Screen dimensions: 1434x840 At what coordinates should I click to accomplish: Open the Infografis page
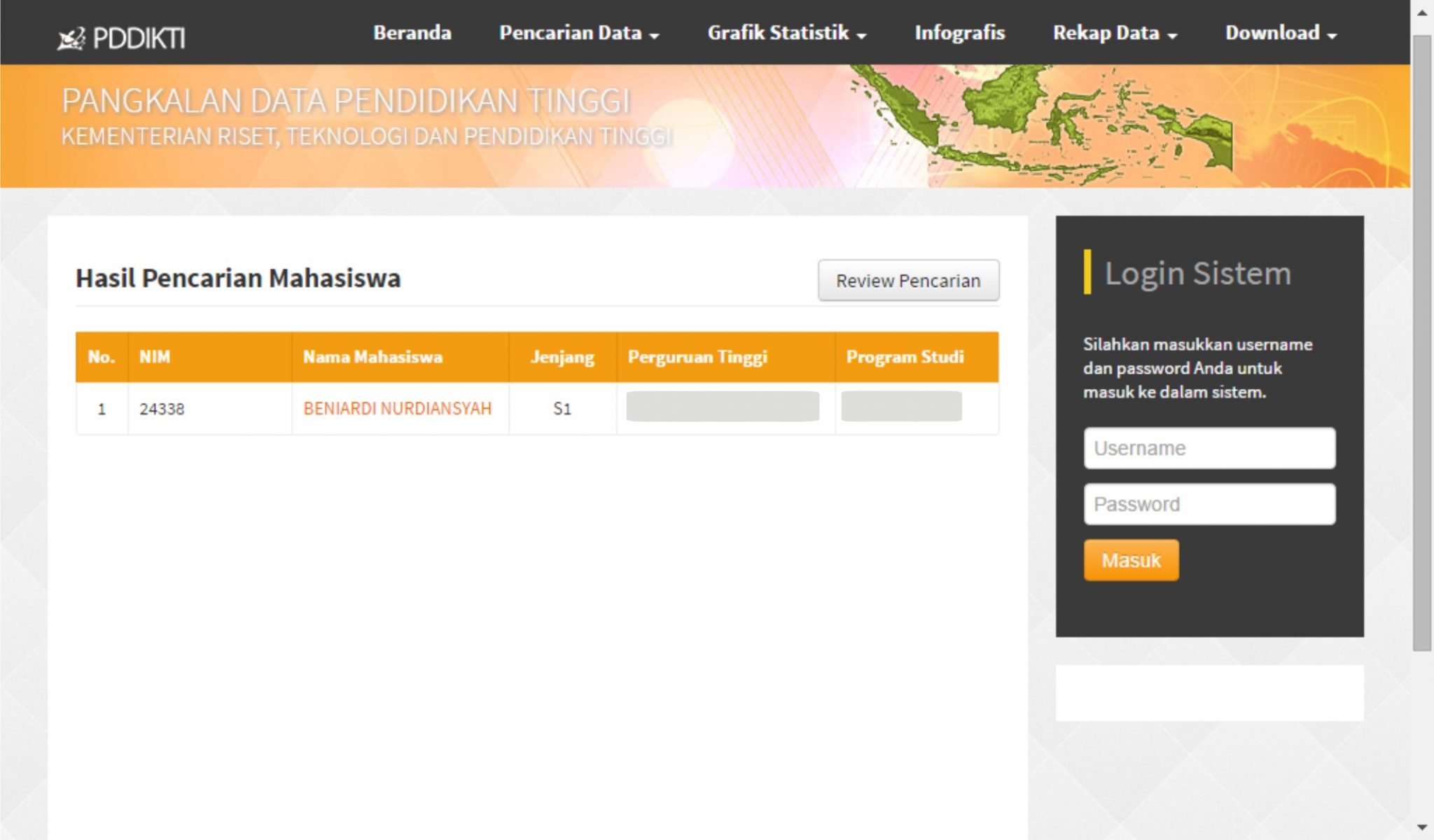959,33
